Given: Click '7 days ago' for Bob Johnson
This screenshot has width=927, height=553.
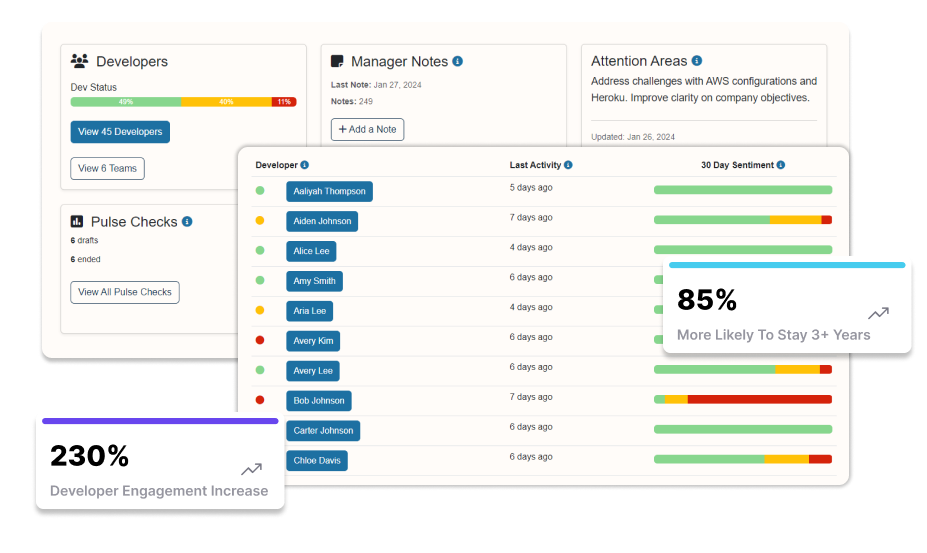Looking at the screenshot, I should coord(531,397).
